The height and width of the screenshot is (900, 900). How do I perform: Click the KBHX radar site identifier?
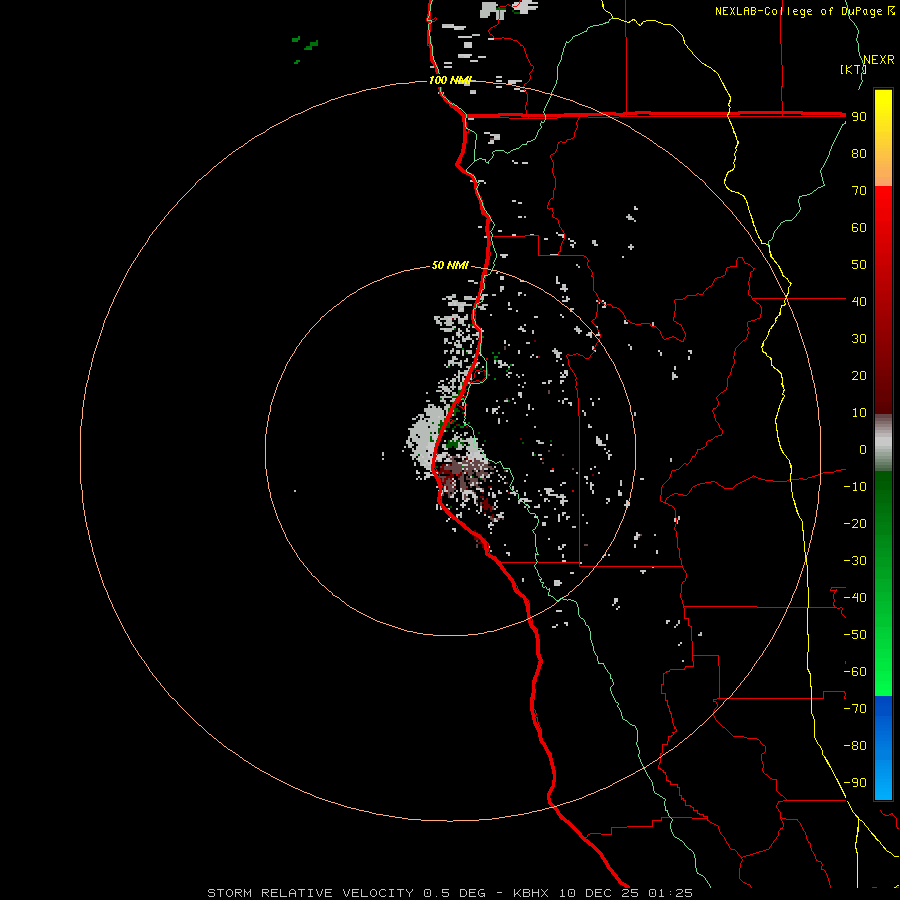[531, 893]
